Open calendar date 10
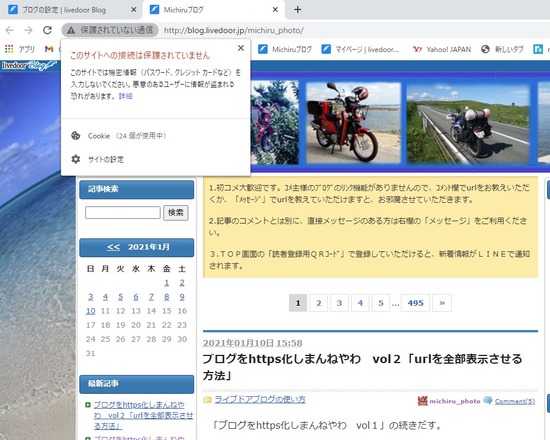This screenshot has width=550, height=440. click(90, 311)
